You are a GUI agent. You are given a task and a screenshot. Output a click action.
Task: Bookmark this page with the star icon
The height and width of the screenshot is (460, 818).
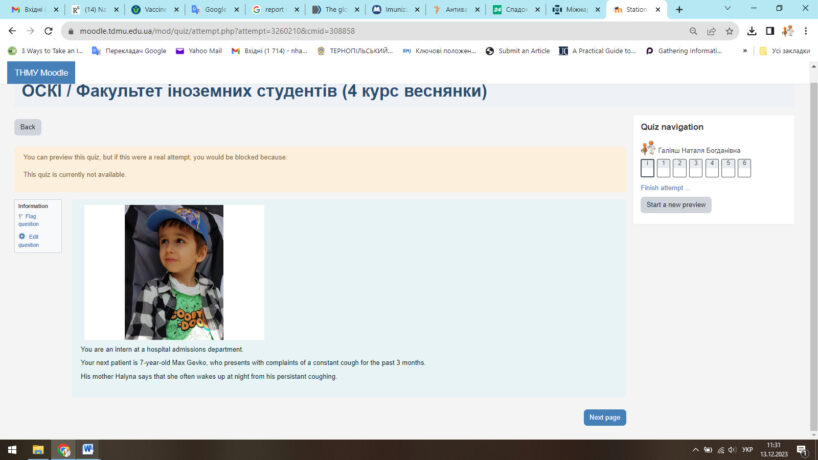[x=727, y=31]
